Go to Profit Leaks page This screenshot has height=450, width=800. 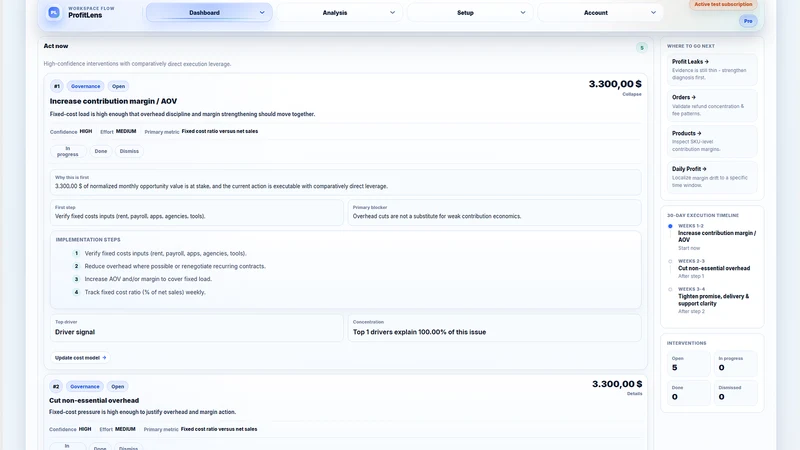tap(712, 69)
